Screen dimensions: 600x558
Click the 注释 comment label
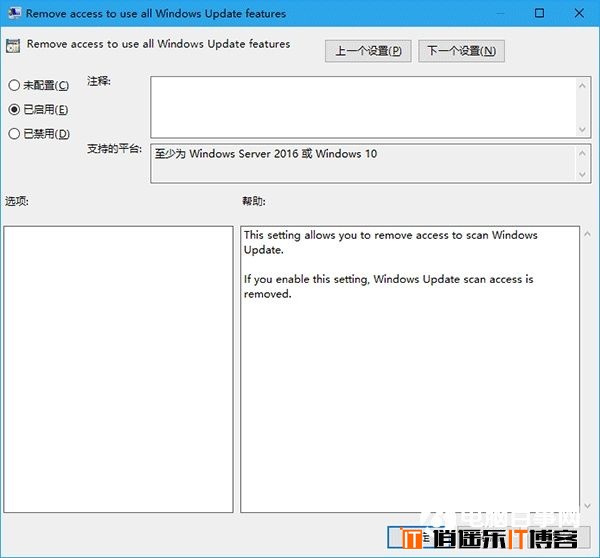[99, 81]
